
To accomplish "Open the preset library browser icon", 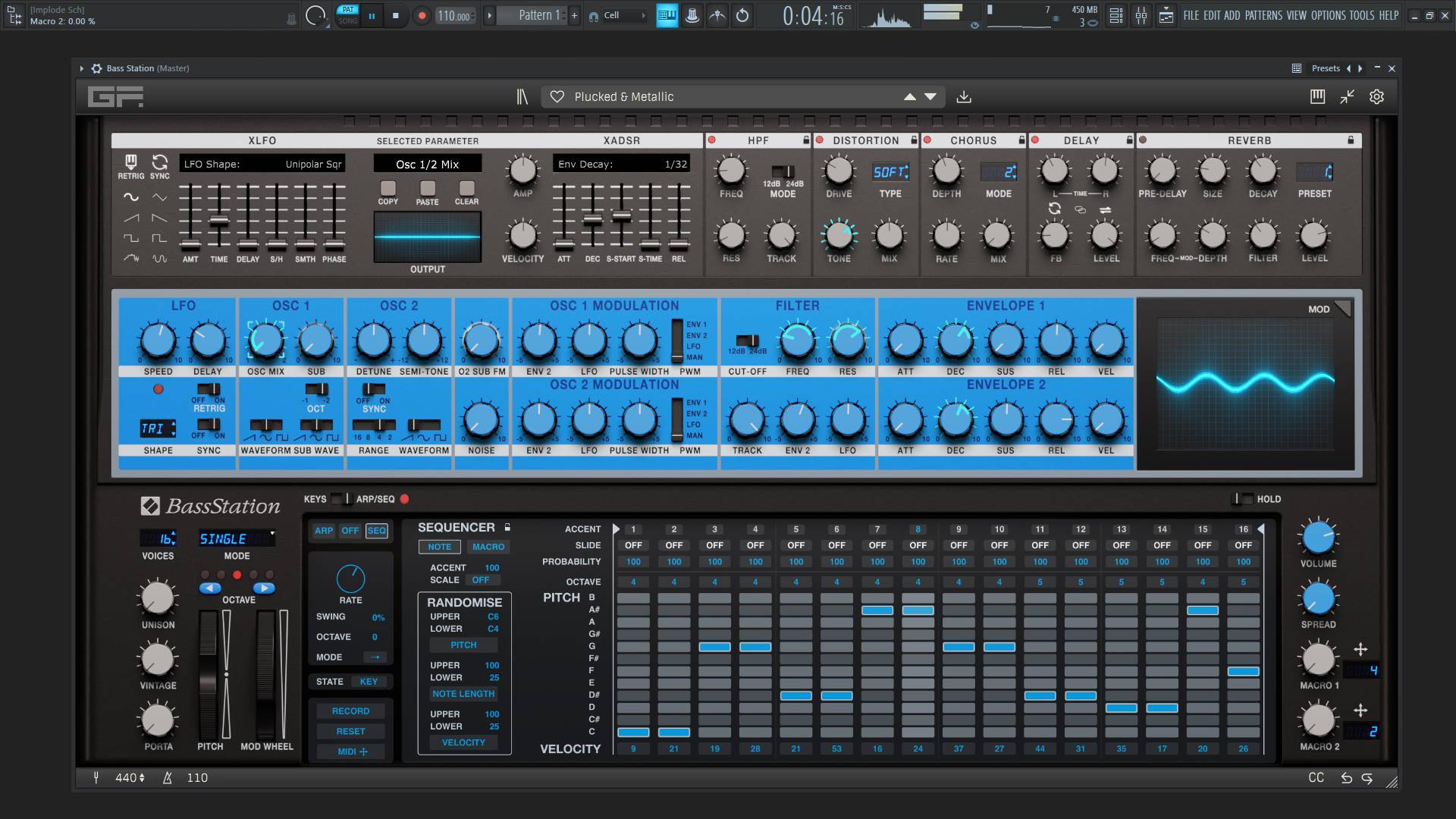I will point(522,97).
